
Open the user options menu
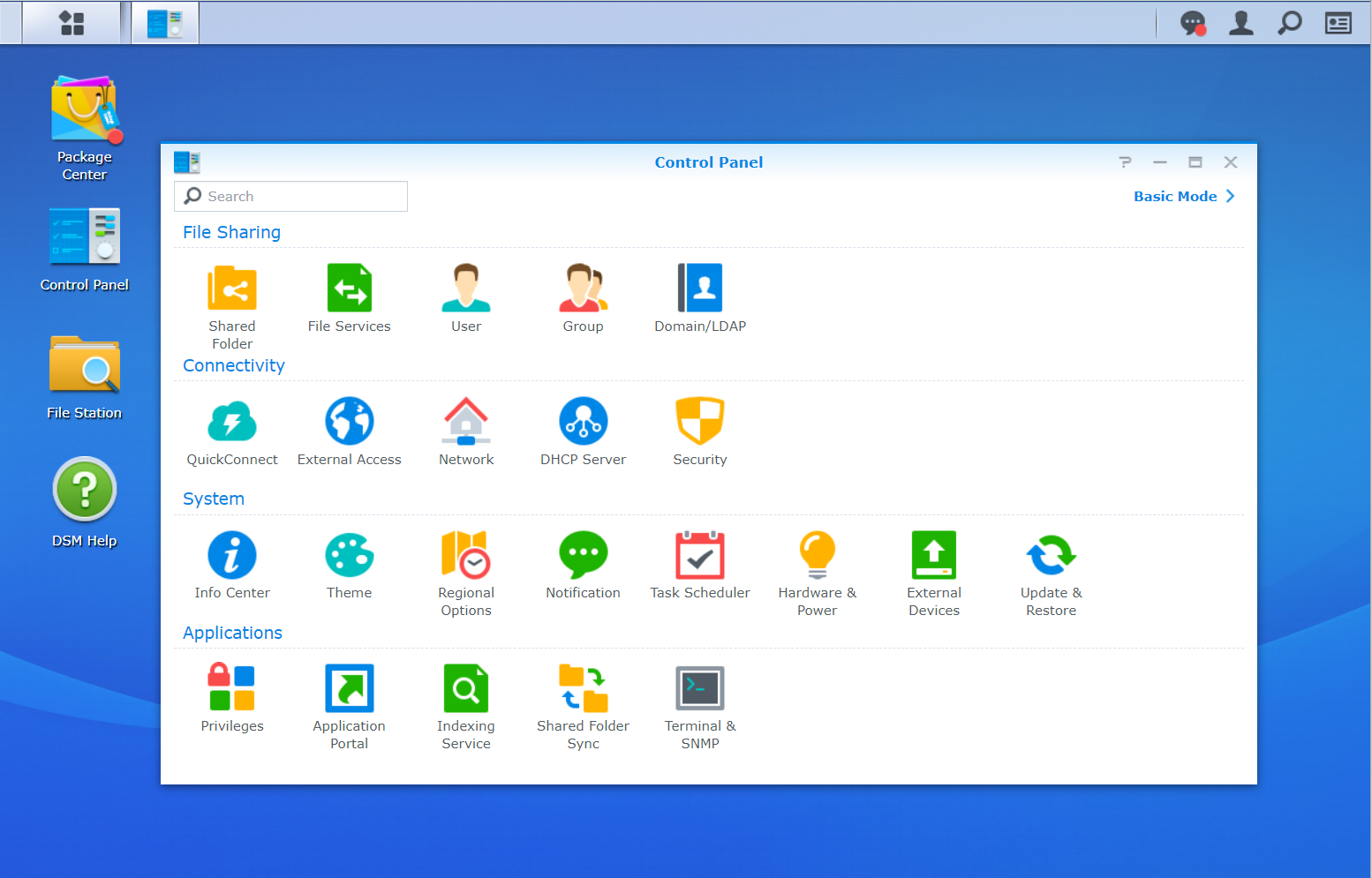coord(1241,23)
